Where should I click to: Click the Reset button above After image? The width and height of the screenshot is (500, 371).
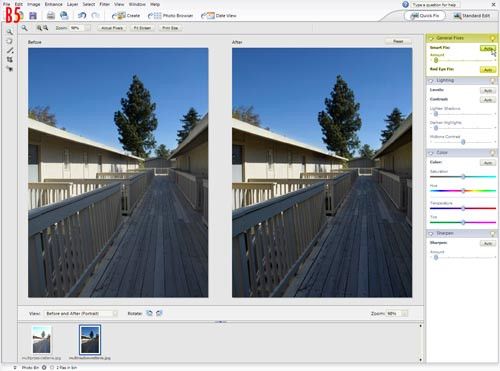point(398,42)
